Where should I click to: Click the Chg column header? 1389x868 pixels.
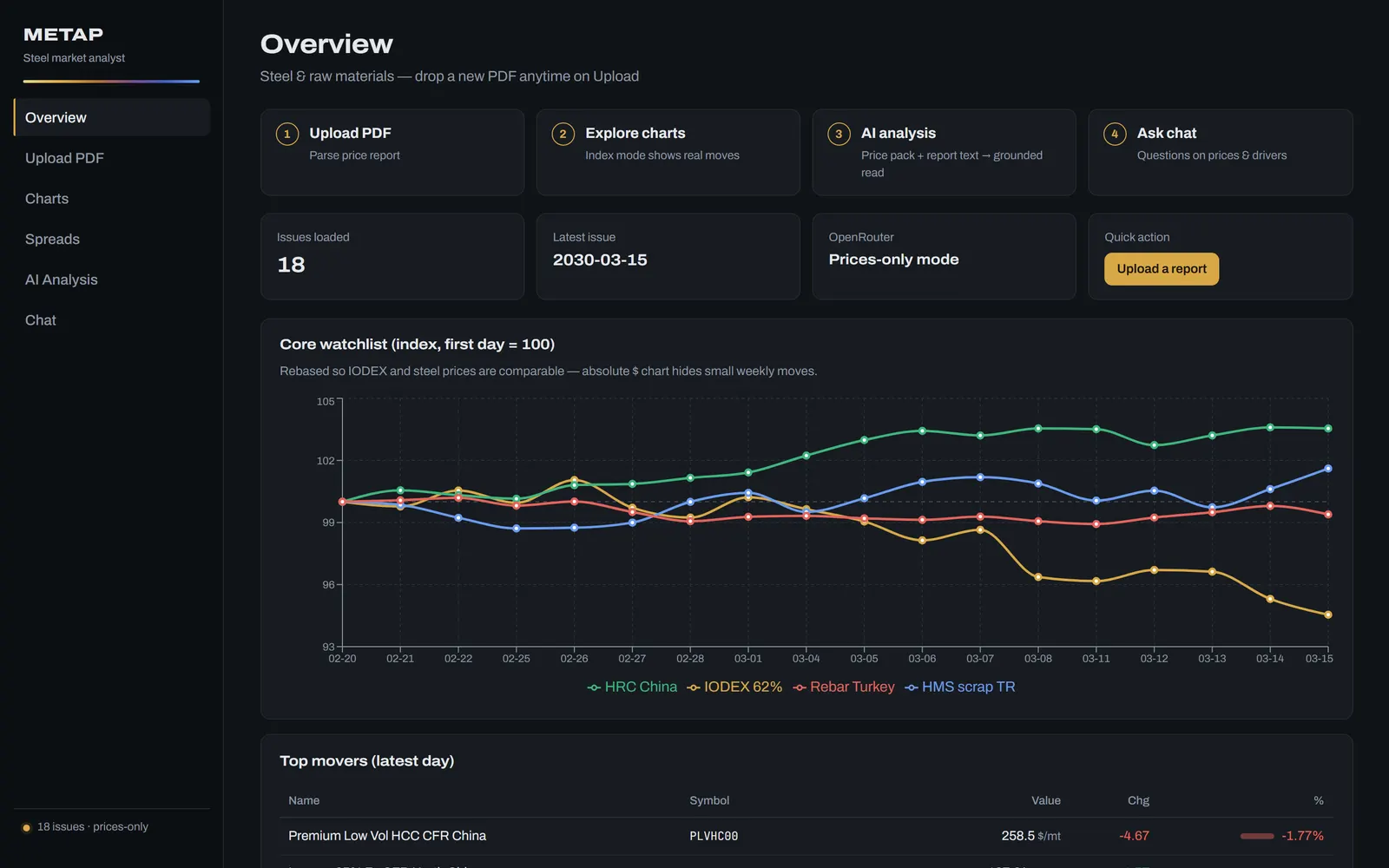[1138, 800]
